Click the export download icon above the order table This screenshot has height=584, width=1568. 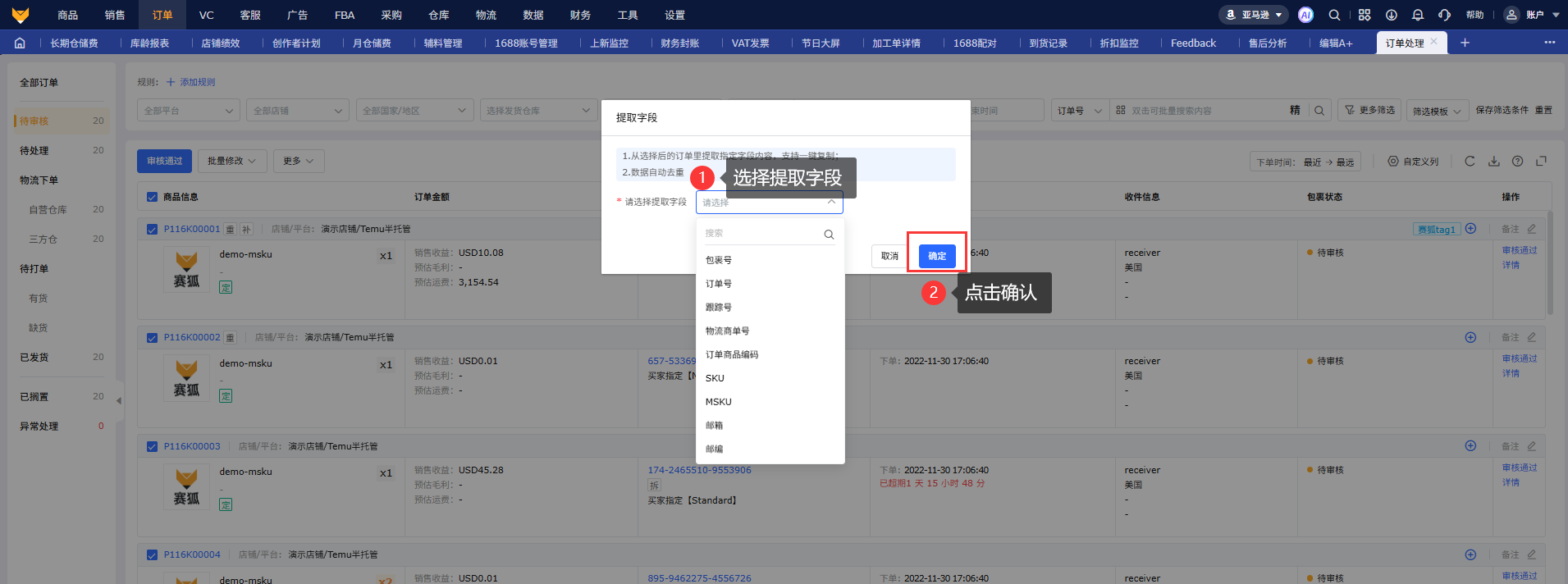click(x=1493, y=162)
